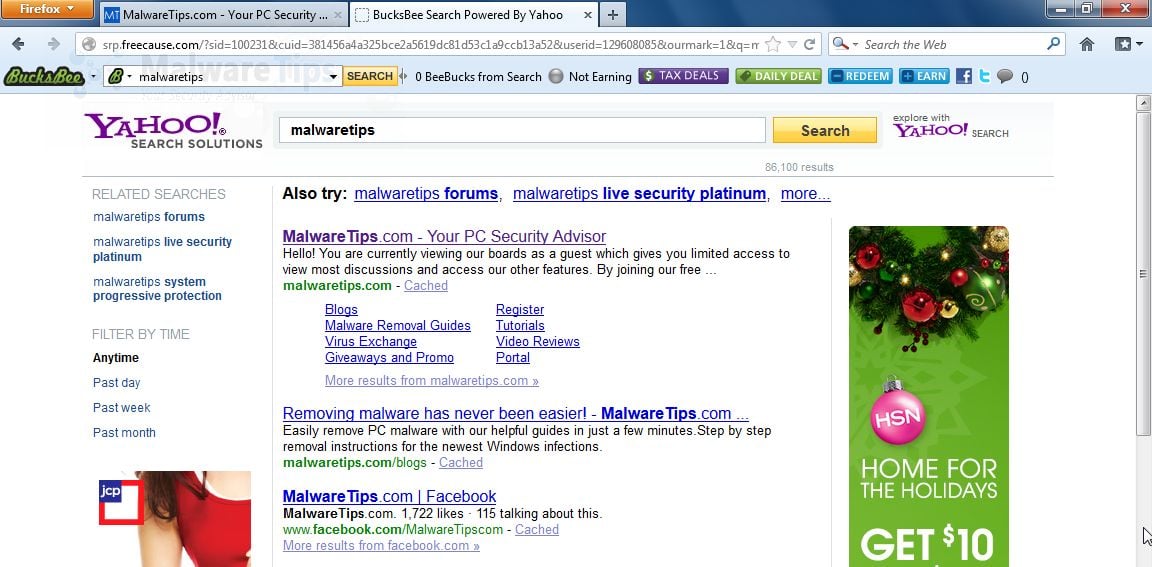Select related search malwaretips system progressive protection
This screenshot has height=567, width=1152.
tap(157, 289)
